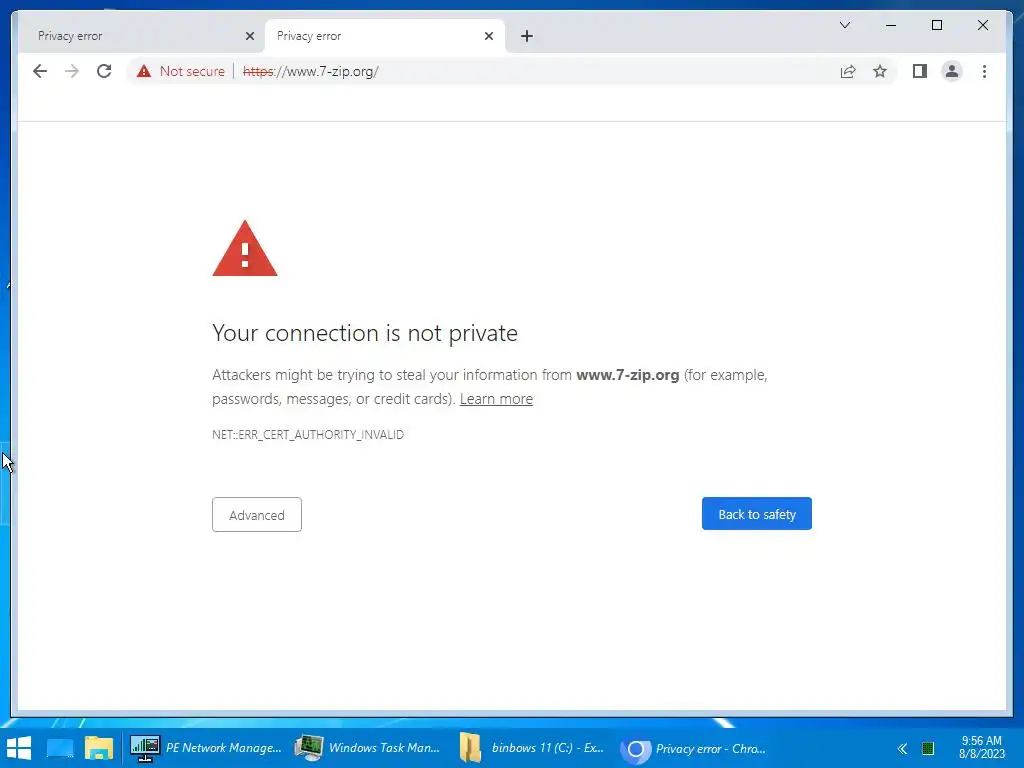
Task: Launch File Explorer from the taskbar
Action: (99, 748)
